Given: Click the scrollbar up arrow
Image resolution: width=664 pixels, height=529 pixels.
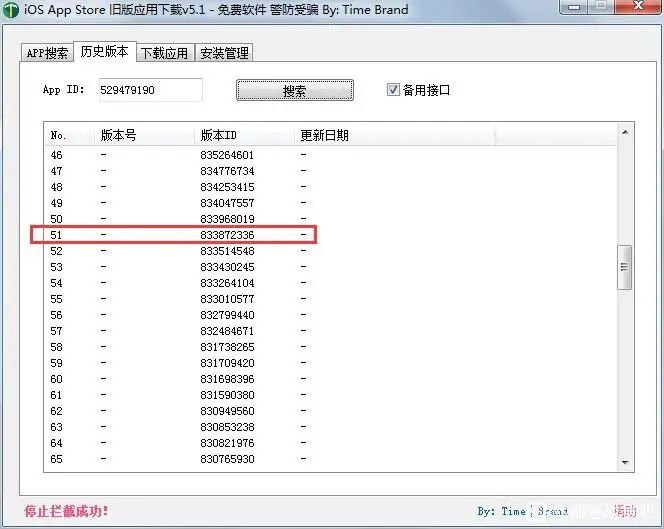Looking at the screenshot, I should [x=625, y=132].
